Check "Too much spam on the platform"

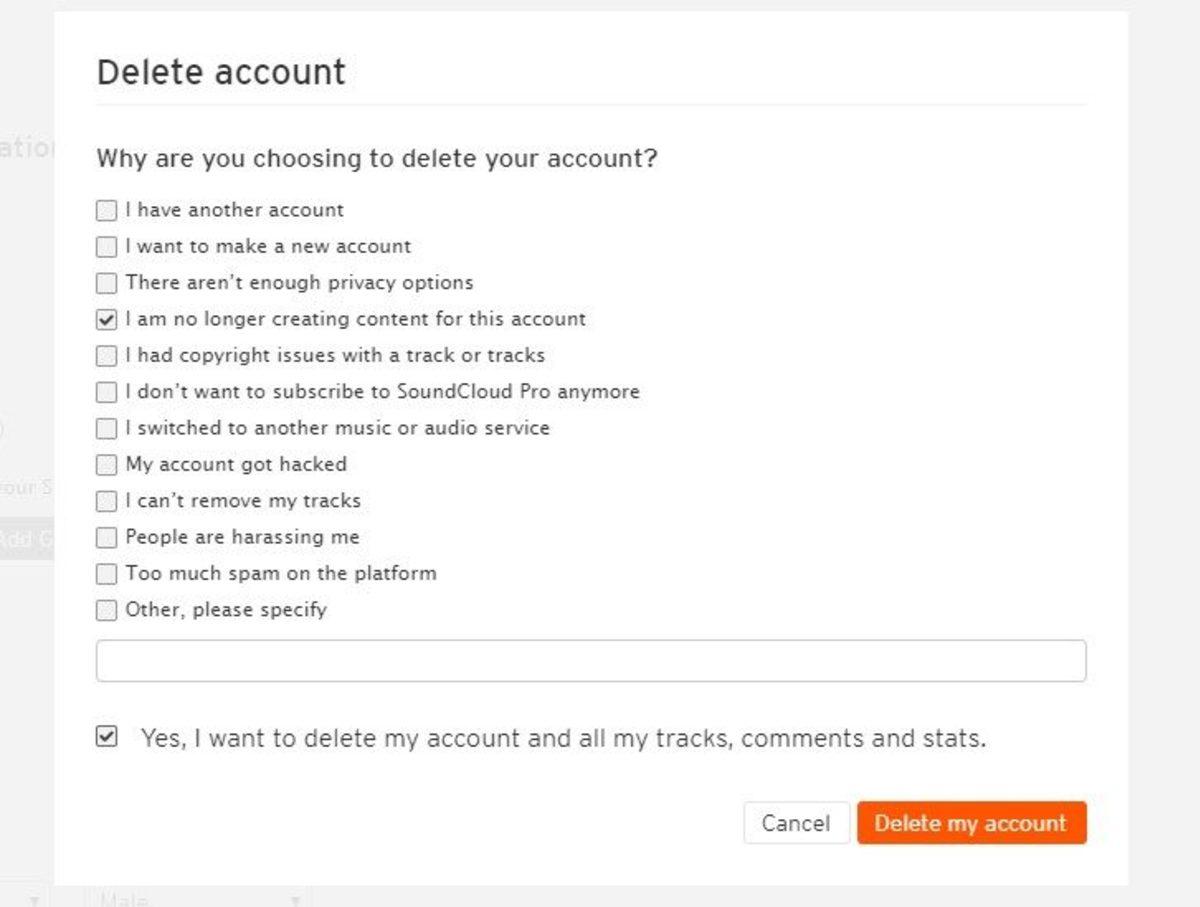pyautogui.click(x=106, y=573)
